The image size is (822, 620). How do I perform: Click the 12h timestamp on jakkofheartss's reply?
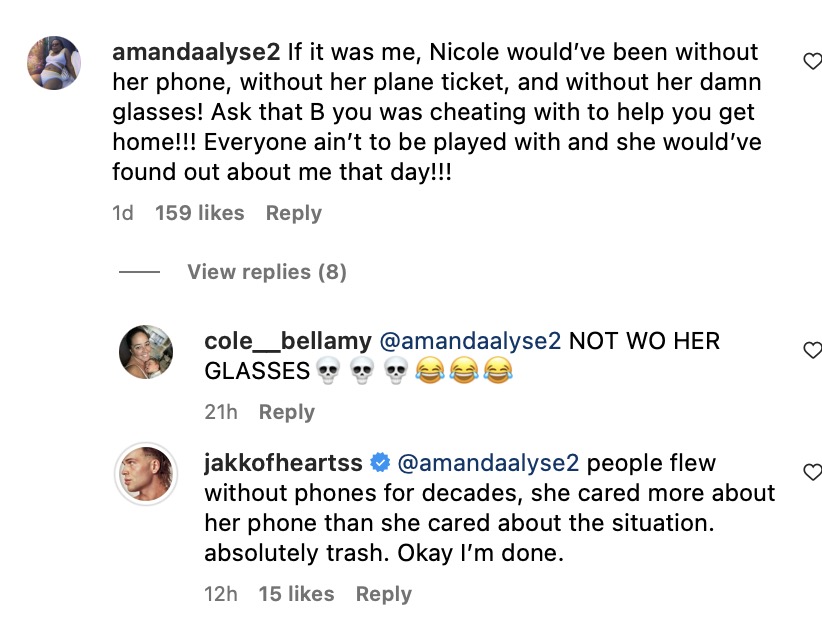pos(221,594)
